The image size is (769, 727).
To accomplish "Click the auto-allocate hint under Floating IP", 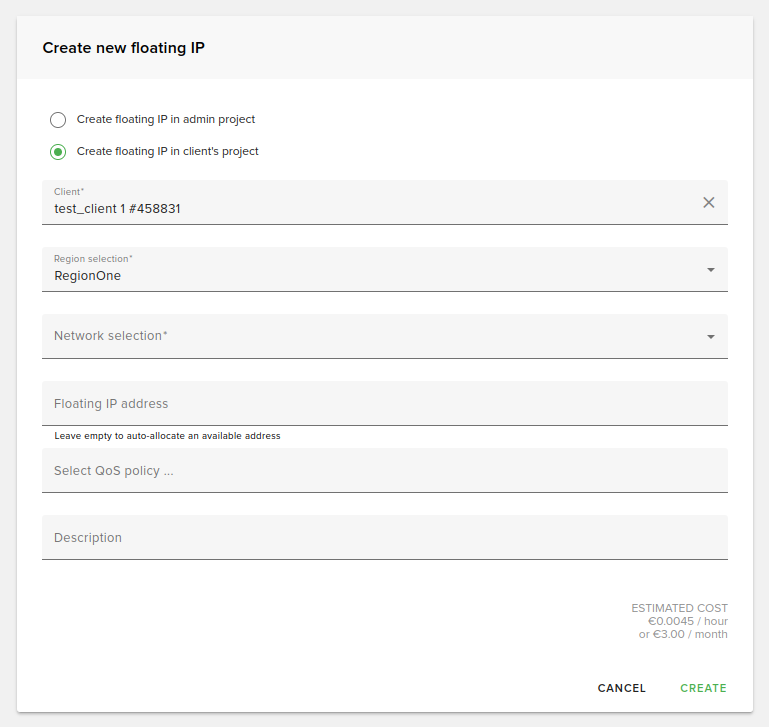I will pos(167,436).
